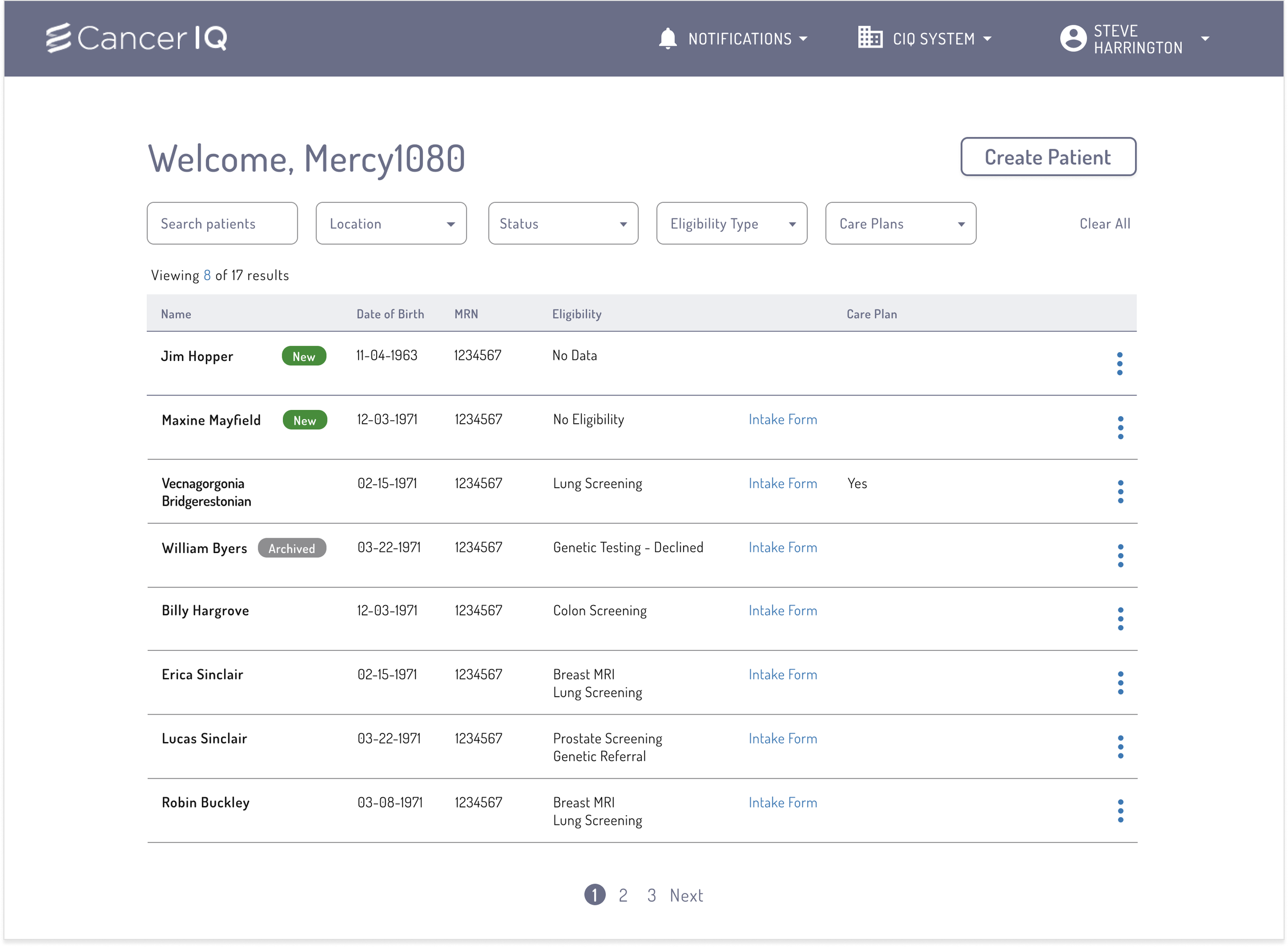Expand the Status filter dropdown

[563, 223]
